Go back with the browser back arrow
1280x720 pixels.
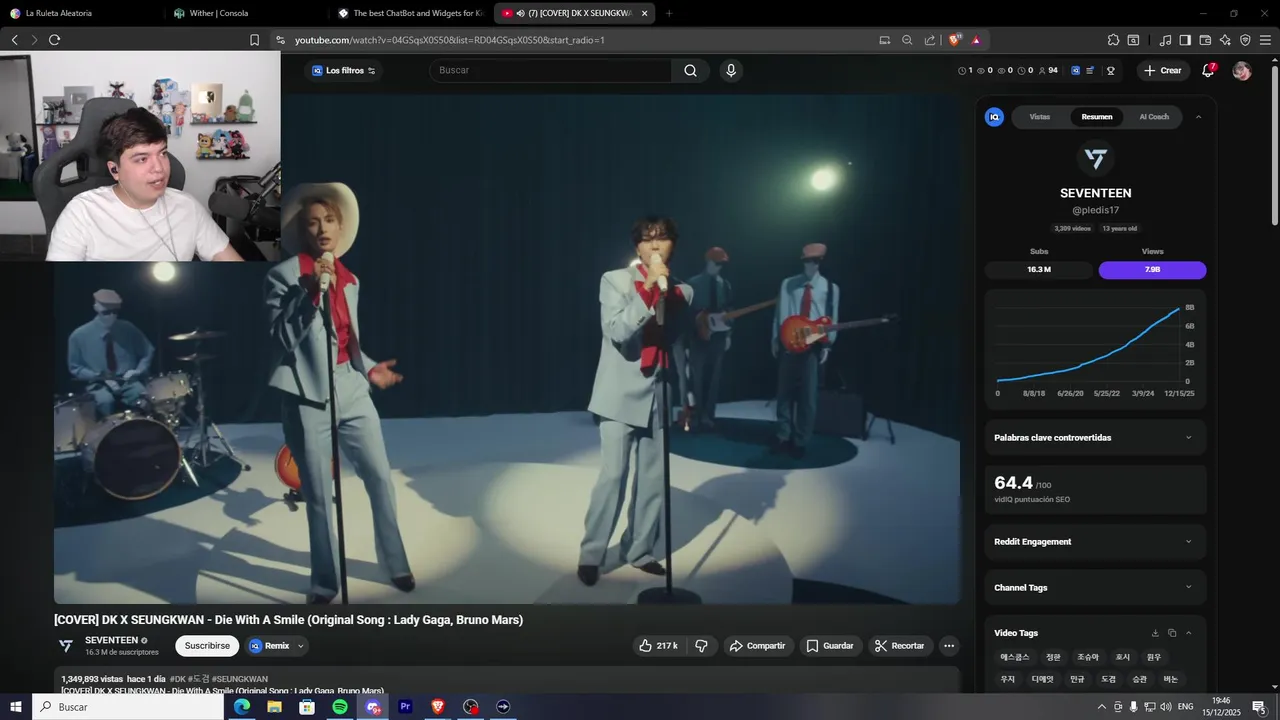click(x=14, y=40)
